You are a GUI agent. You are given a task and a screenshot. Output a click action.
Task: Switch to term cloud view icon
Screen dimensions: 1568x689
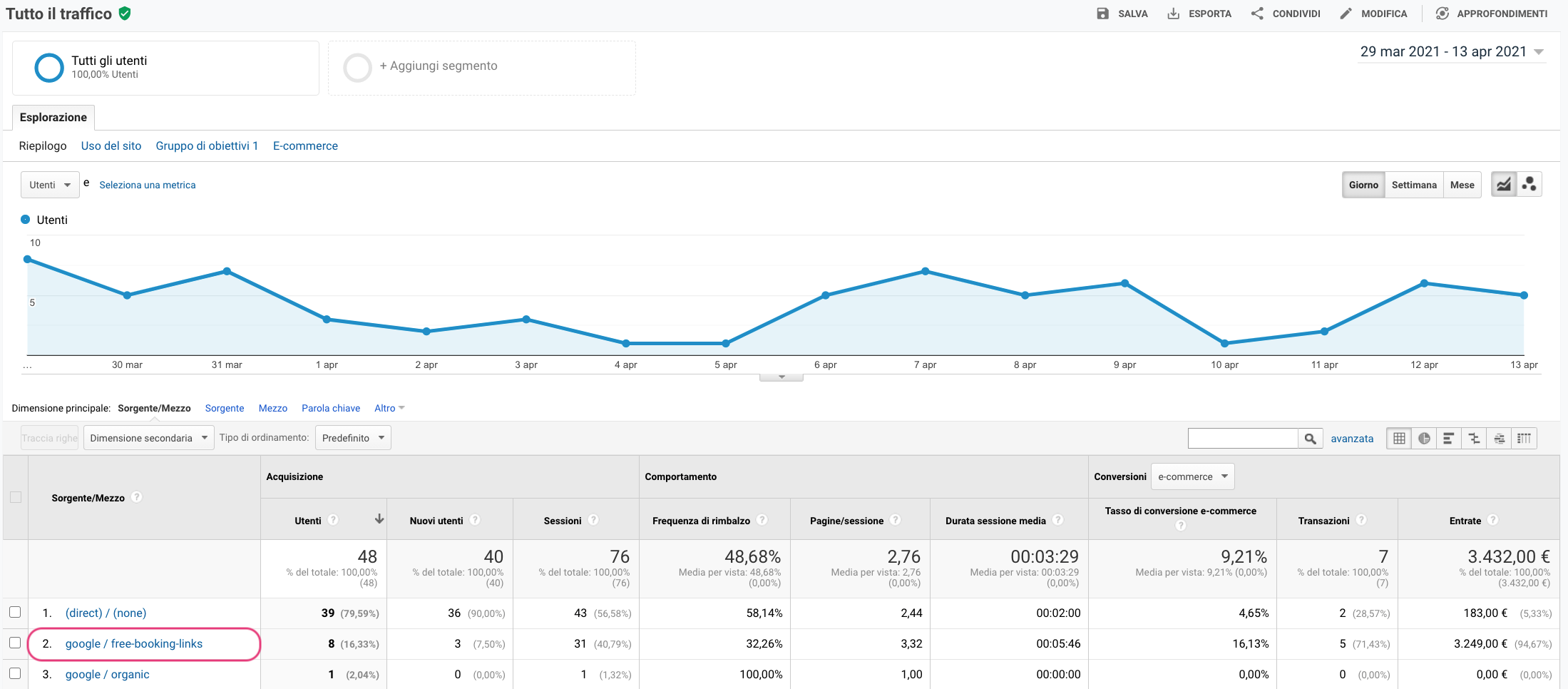pyautogui.click(x=1500, y=439)
